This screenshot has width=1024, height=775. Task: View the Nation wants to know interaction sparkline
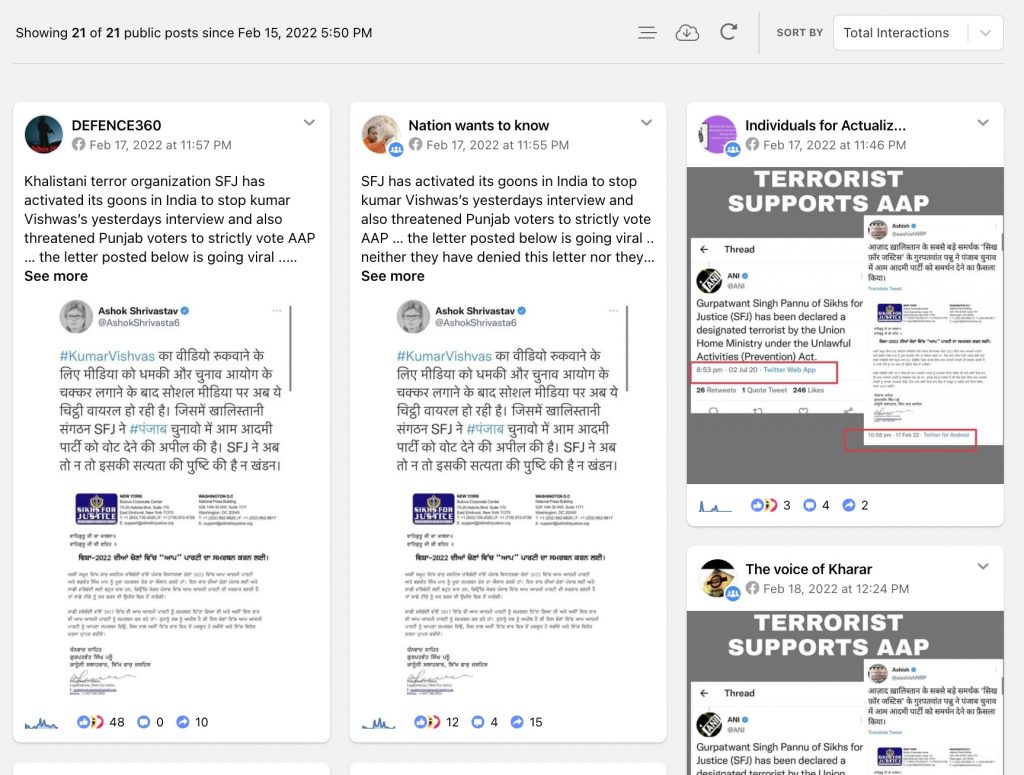tap(378, 723)
